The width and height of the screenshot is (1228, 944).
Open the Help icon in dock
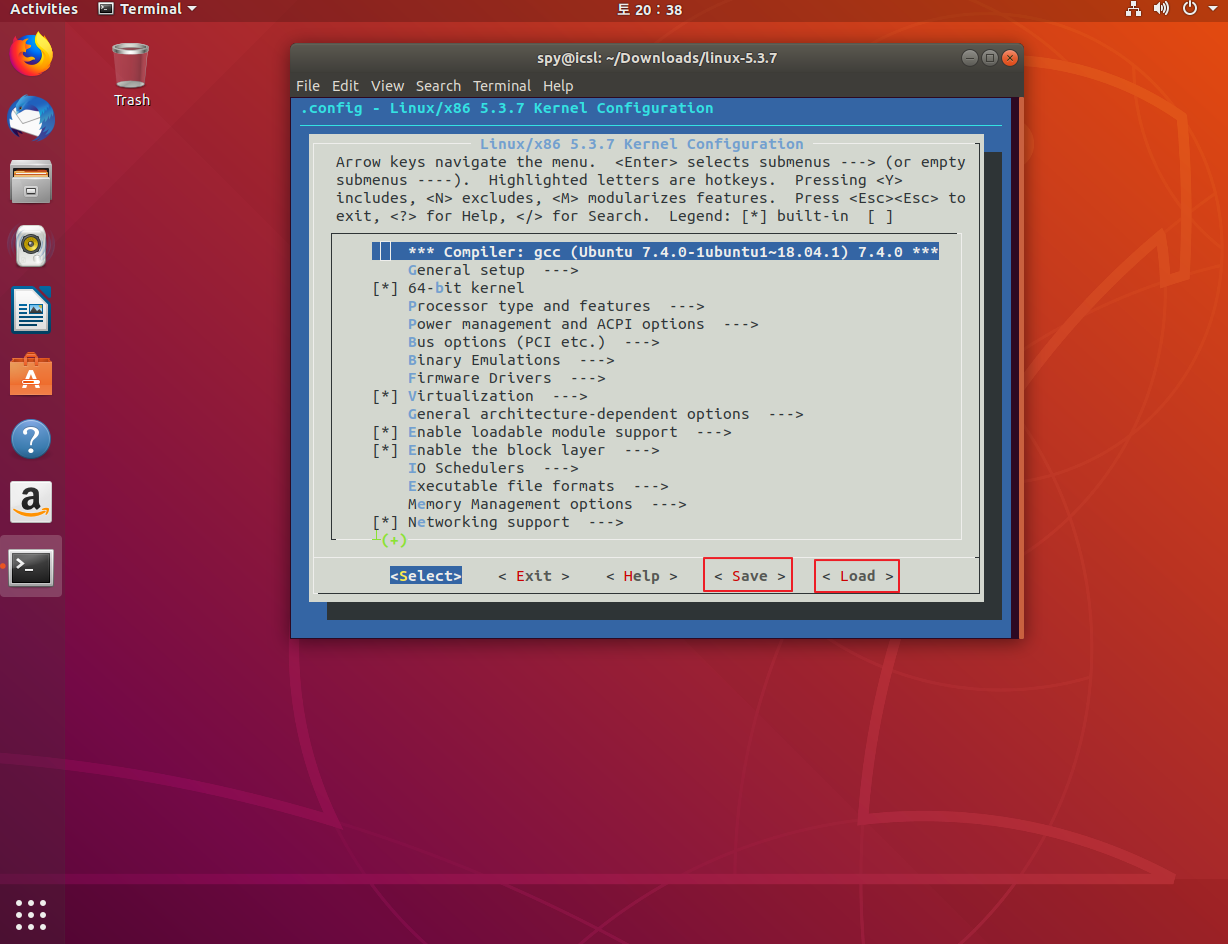(x=31, y=439)
